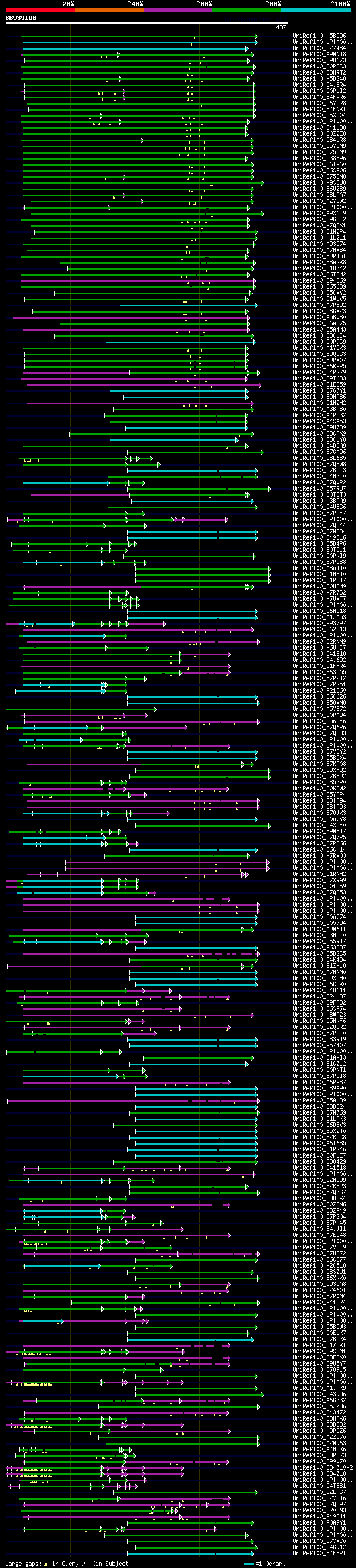Click the query end position 437
This screenshot has height=1568, width=356.
click(x=280, y=27)
